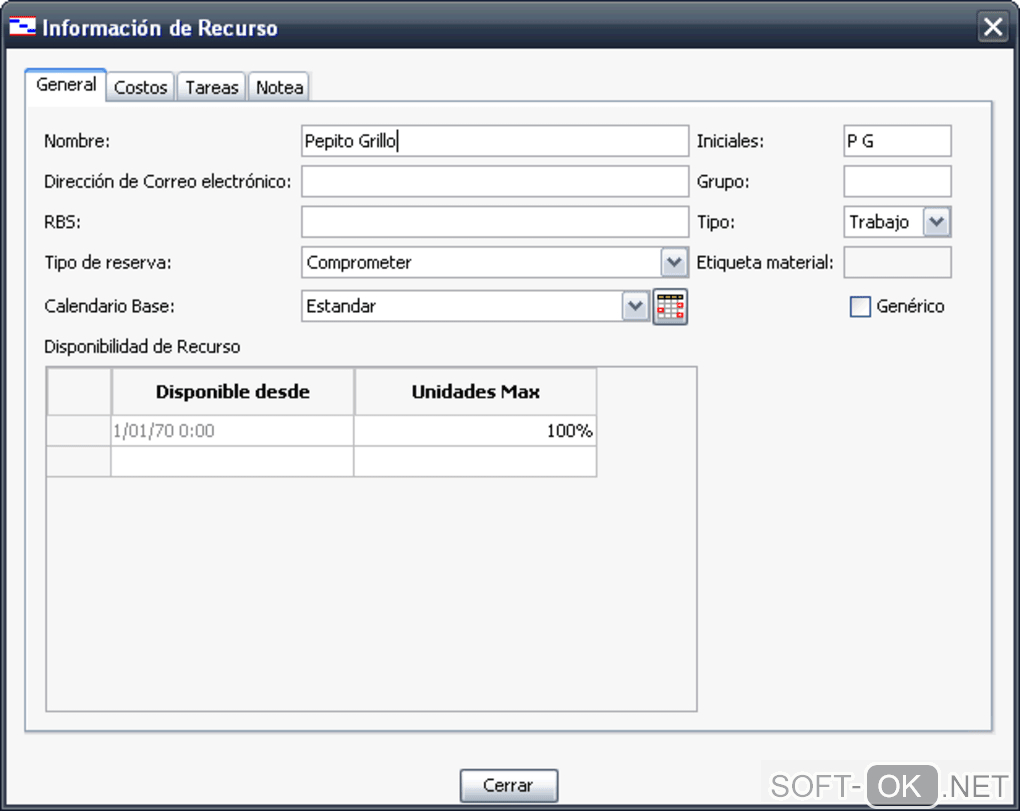Click the Tipo de reserva: label
Viewport: 1020px width, 811px height.
pos(108,263)
